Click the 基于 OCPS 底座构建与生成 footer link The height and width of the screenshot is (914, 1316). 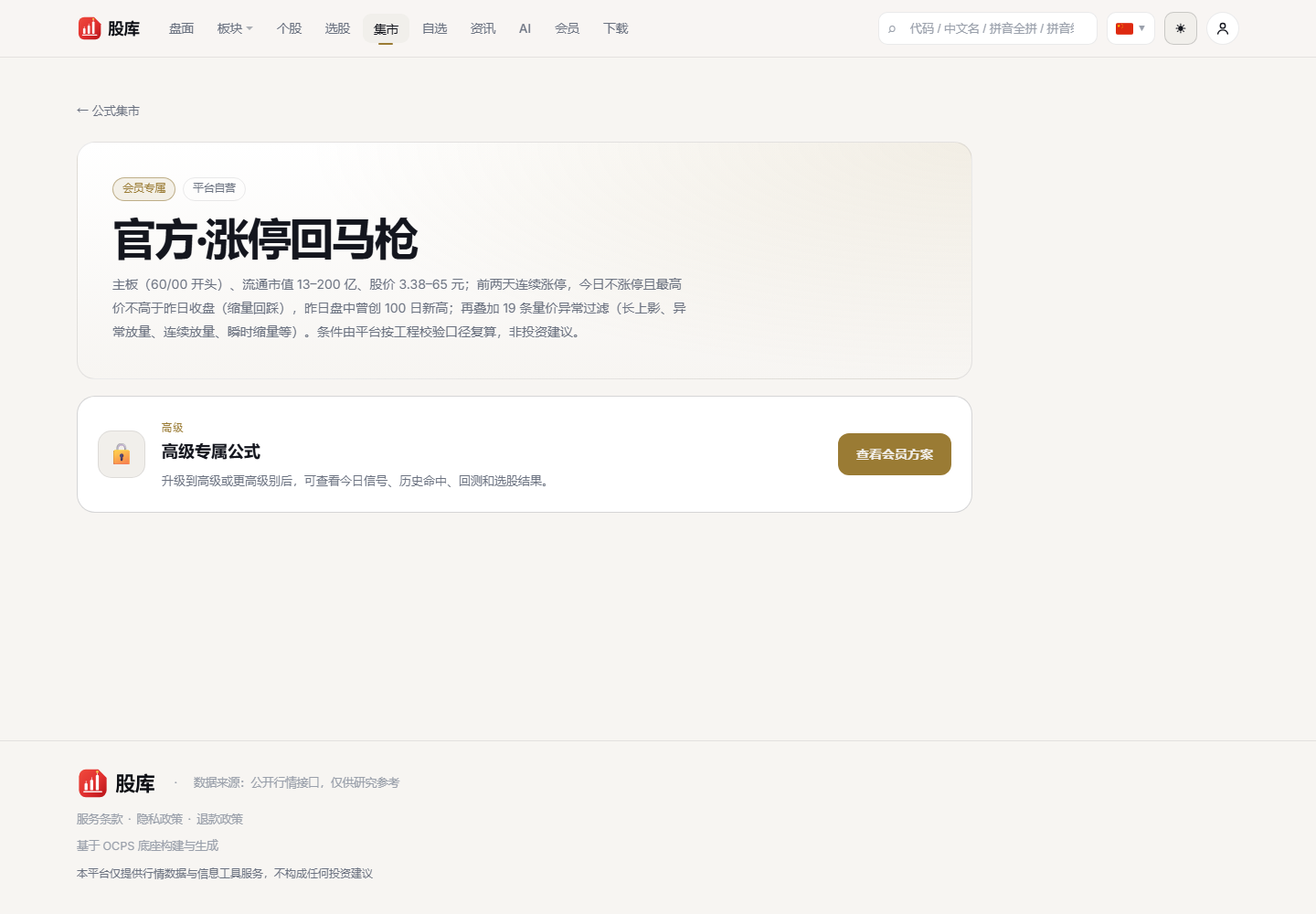[x=148, y=845]
